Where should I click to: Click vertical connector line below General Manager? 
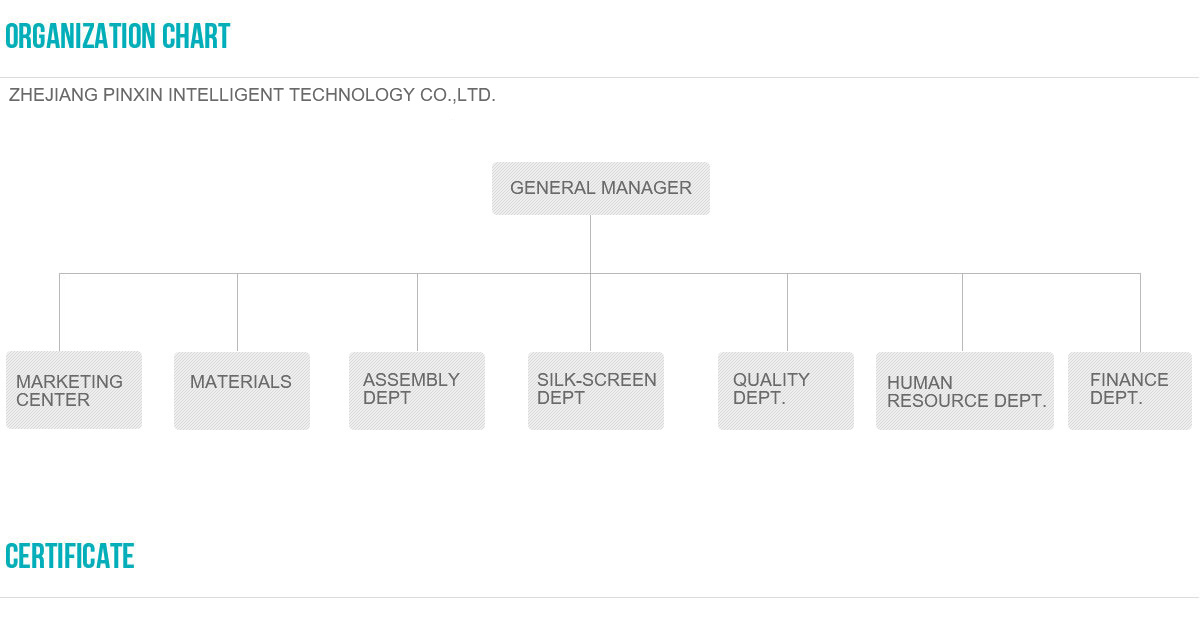[590, 244]
